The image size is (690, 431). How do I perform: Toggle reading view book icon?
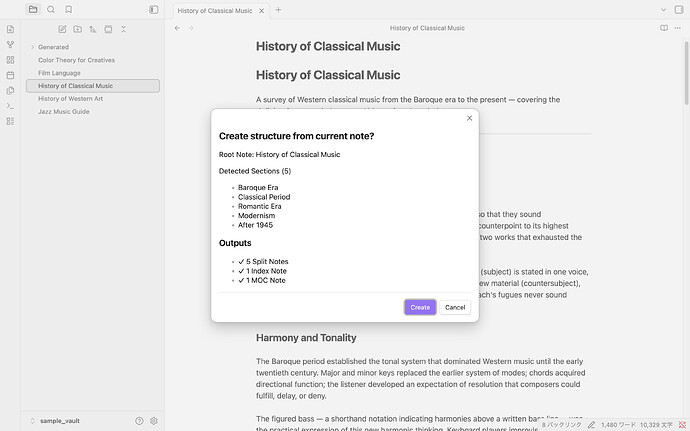coord(664,28)
